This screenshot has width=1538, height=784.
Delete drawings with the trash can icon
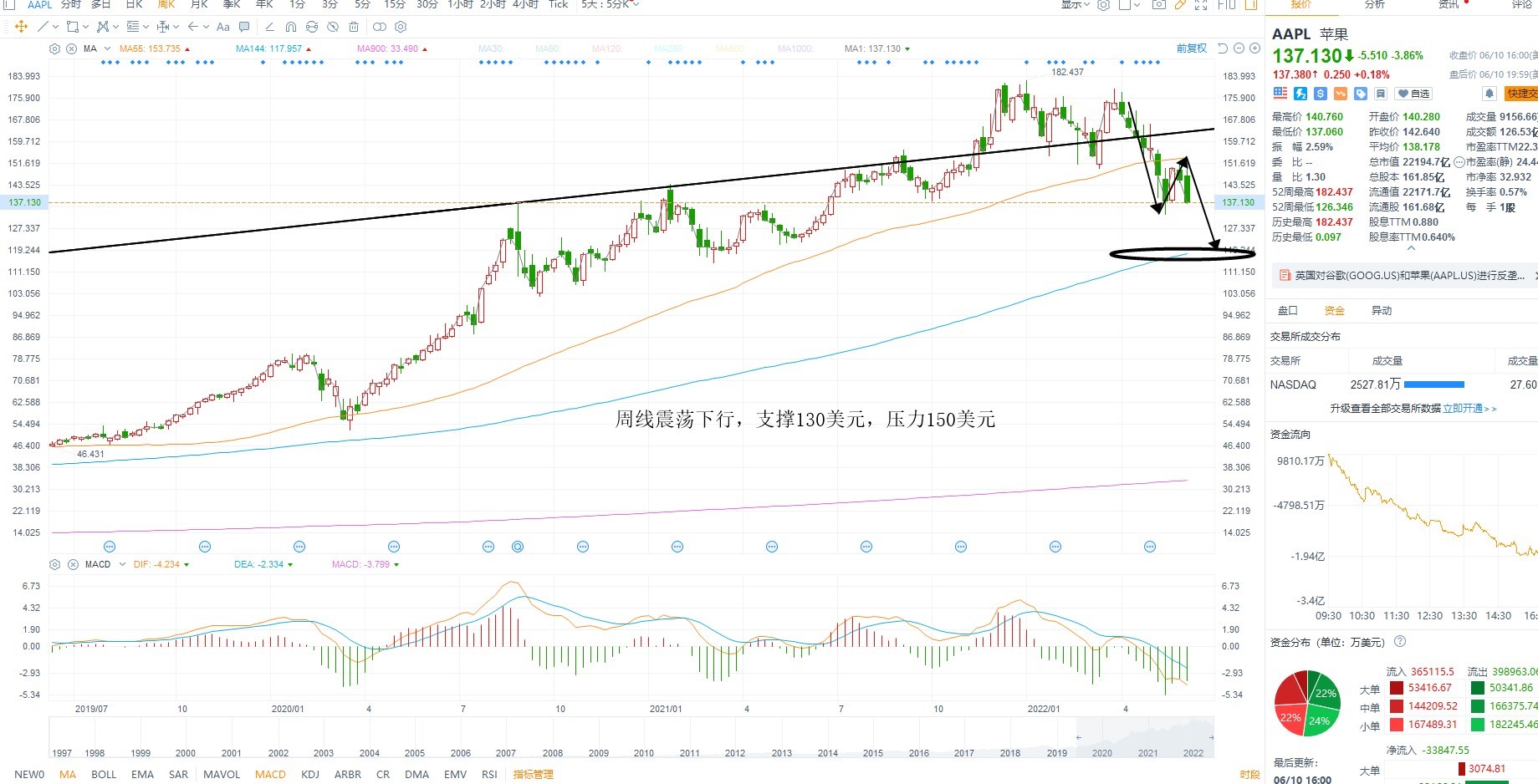coord(354,27)
